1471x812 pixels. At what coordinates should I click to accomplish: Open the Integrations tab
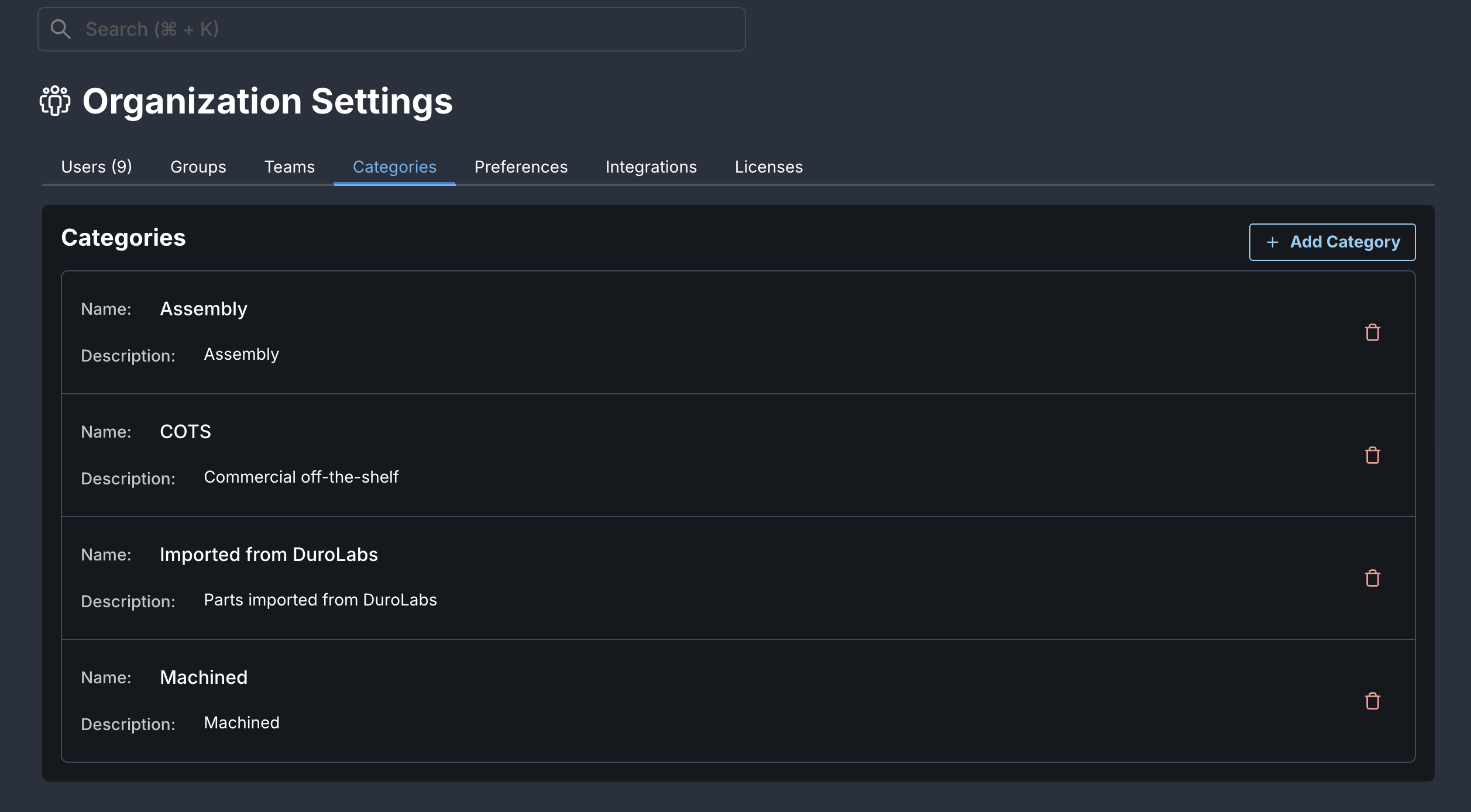pos(651,167)
